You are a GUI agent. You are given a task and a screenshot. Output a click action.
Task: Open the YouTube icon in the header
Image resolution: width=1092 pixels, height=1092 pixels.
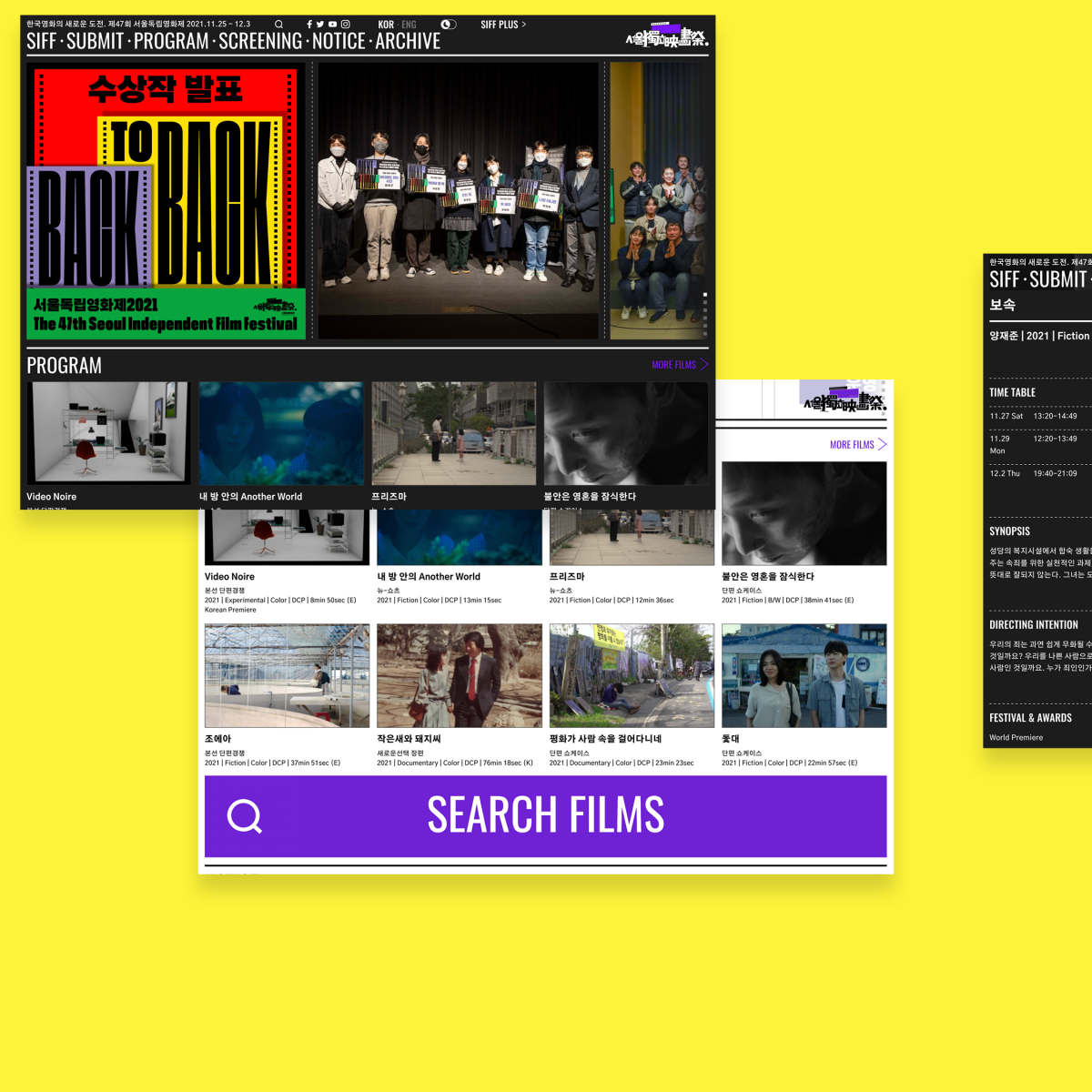click(333, 25)
